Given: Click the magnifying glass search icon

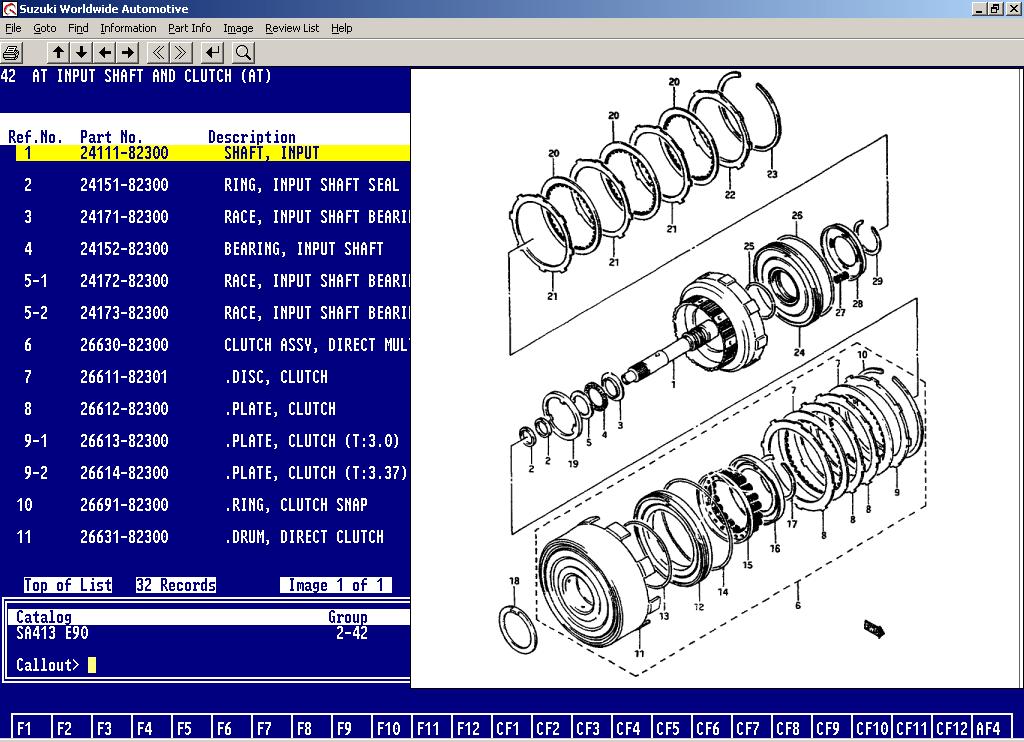Looking at the screenshot, I should tap(243, 53).
